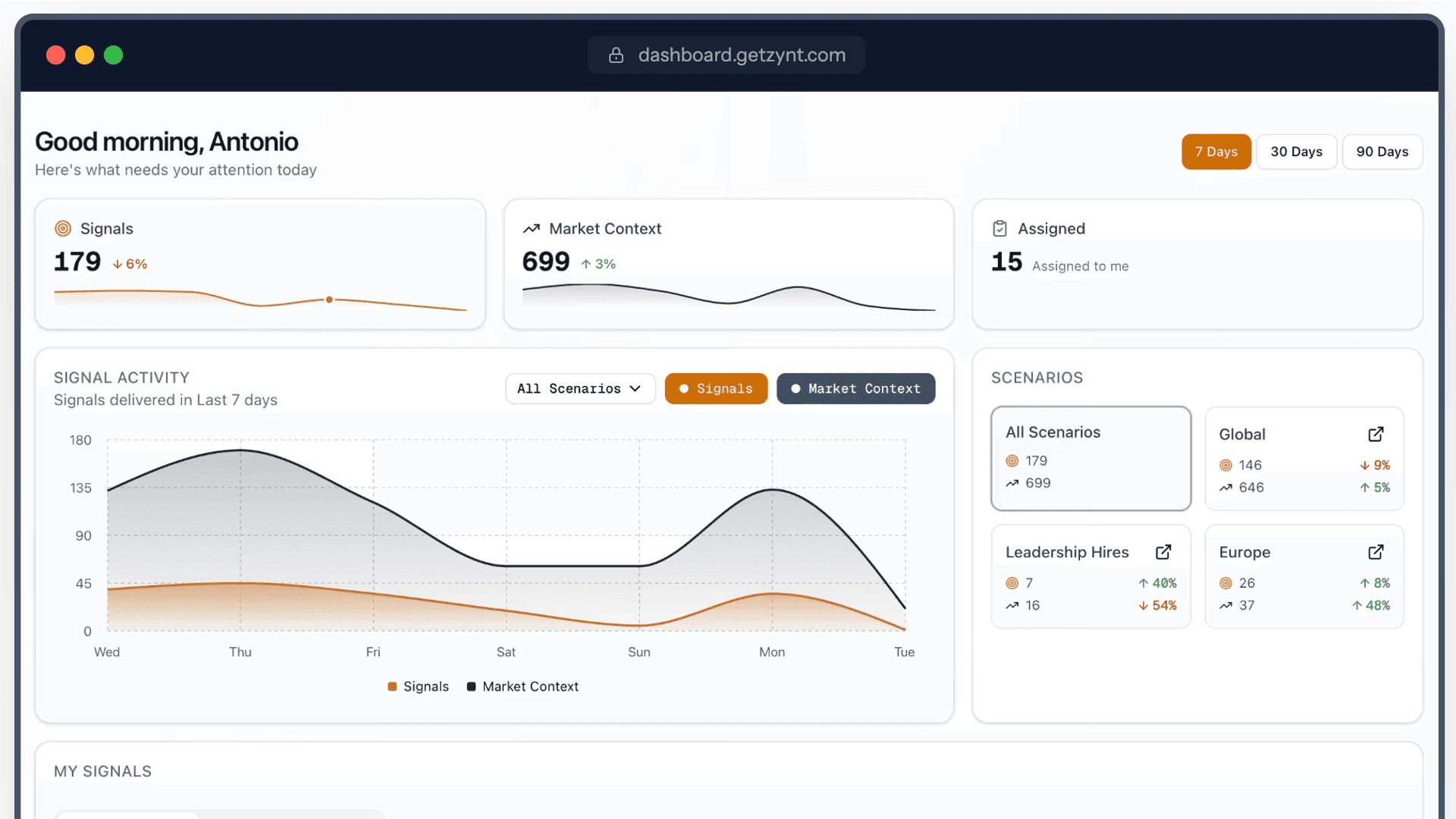The width and height of the screenshot is (1456, 819).
Task: Toggle the Signals series on the chart
Action: [716, 388]
